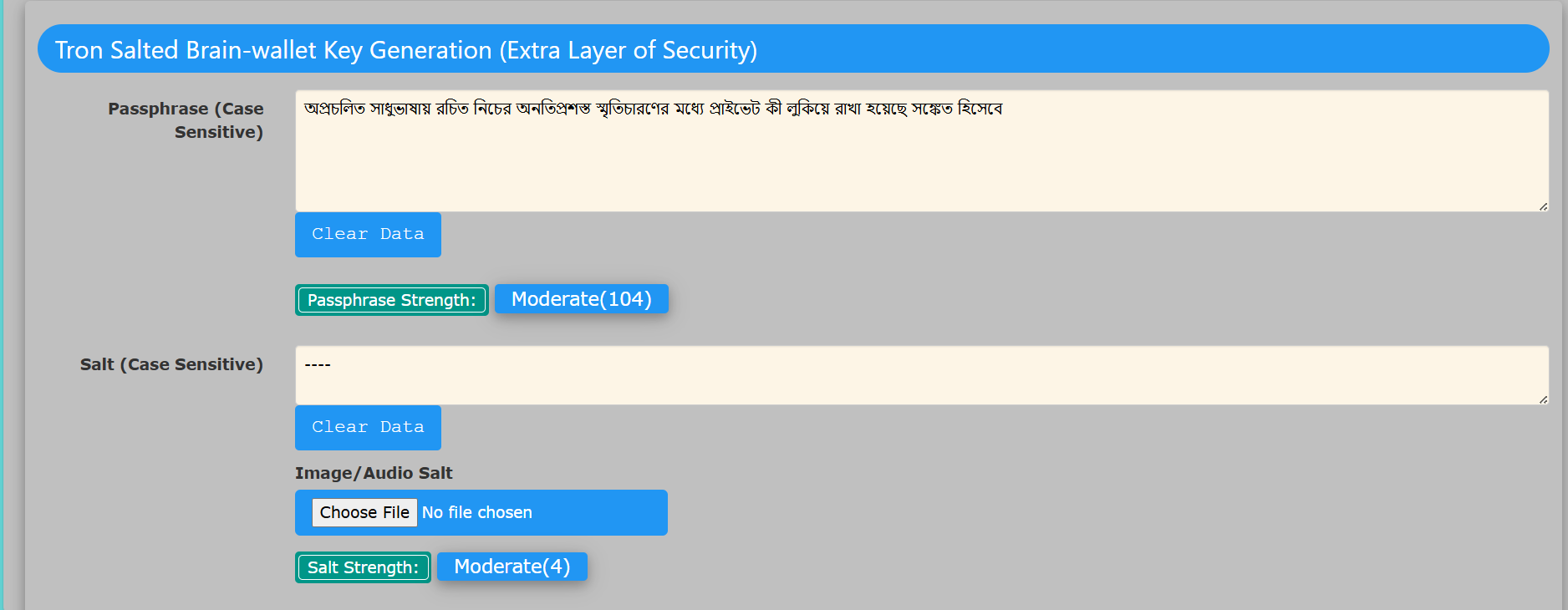Click inside the Passphrase text area
Screen dimensions: 1568x610
coord(921,151)
